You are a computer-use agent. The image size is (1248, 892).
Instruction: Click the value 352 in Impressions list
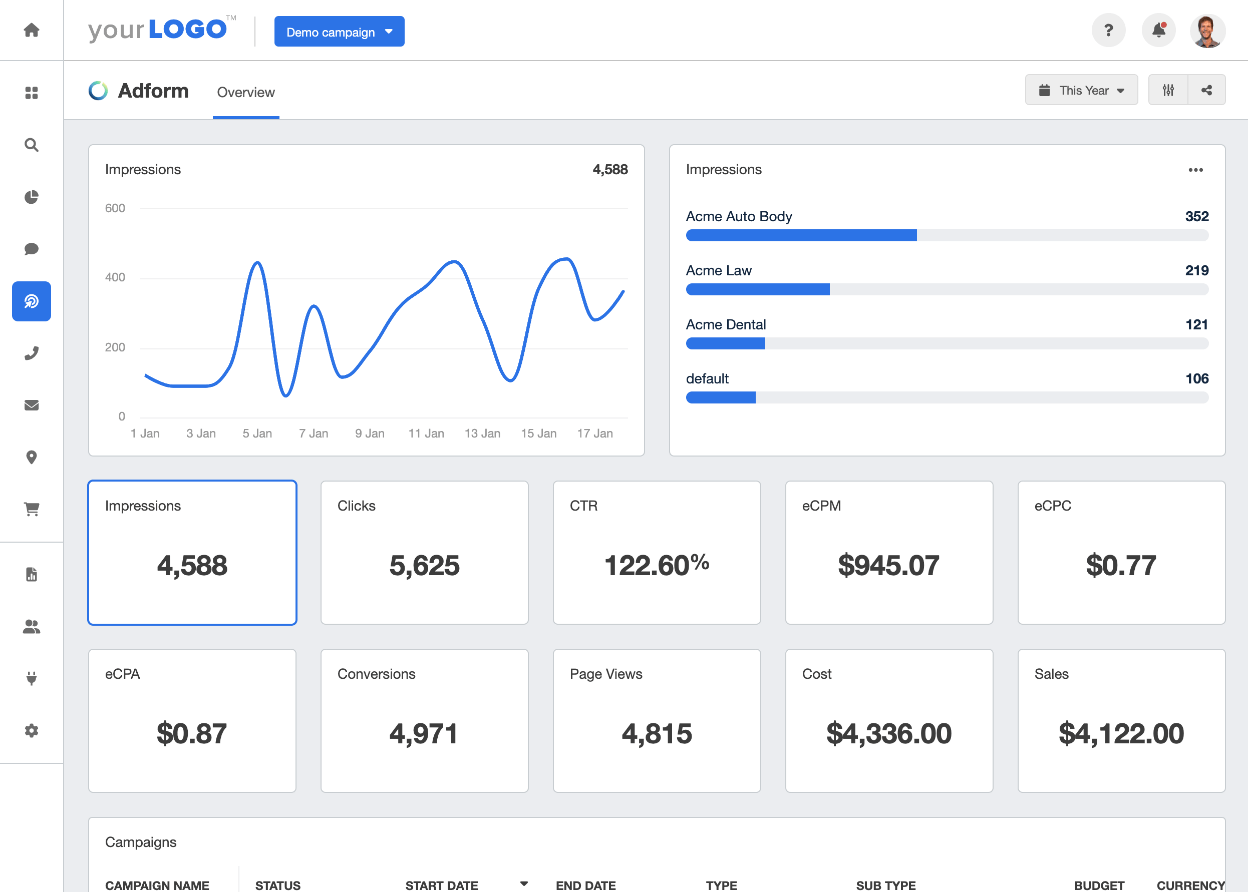[x=1196, y=216]
